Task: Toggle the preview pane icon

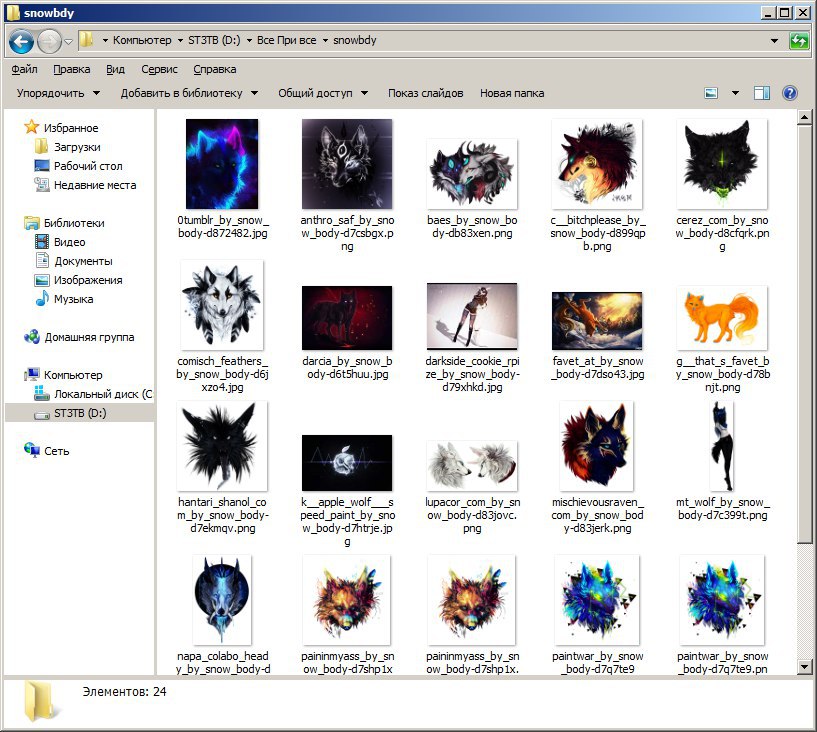Action: pos(762,93)
